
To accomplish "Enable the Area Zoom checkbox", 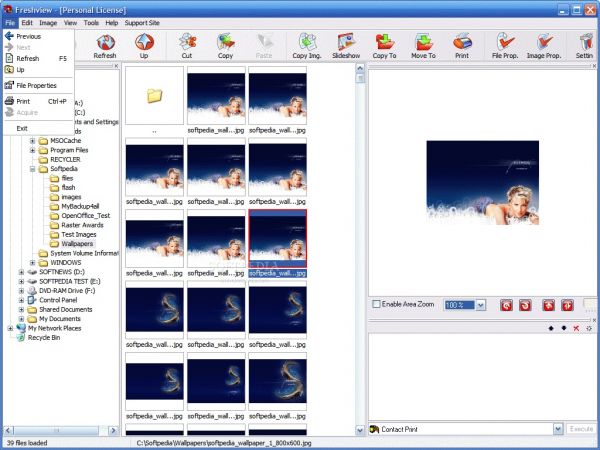I will (x=376, y=304).
